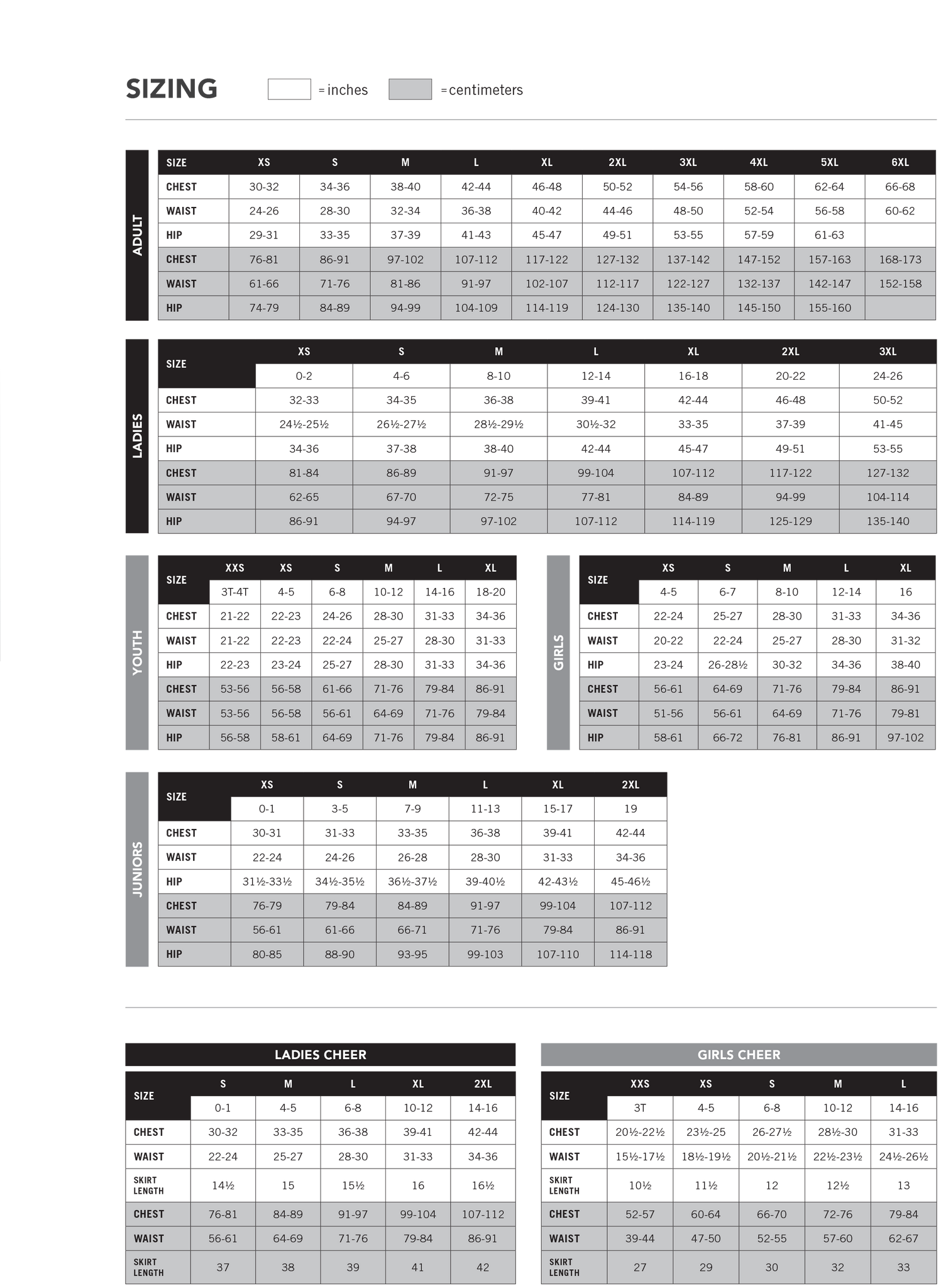The image size is (941, 1288).
Task: Click Juniors XS size cell '0-1'
Action: (267, 809)
